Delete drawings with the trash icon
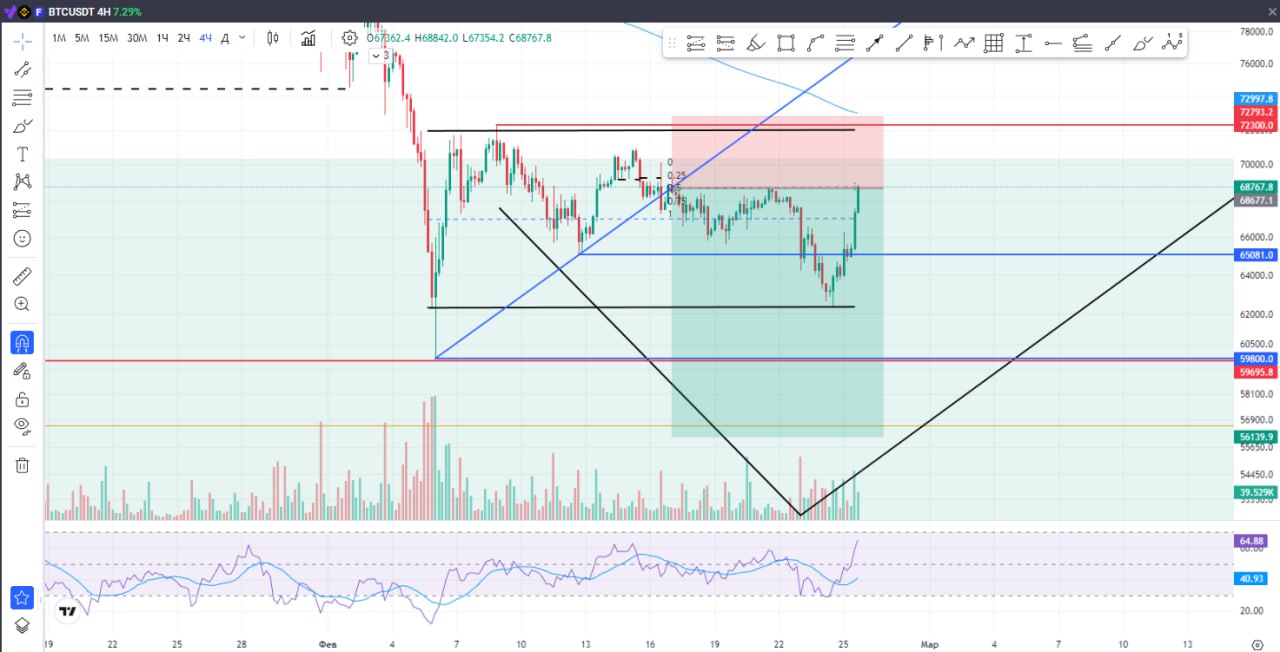 click(22, 465)
